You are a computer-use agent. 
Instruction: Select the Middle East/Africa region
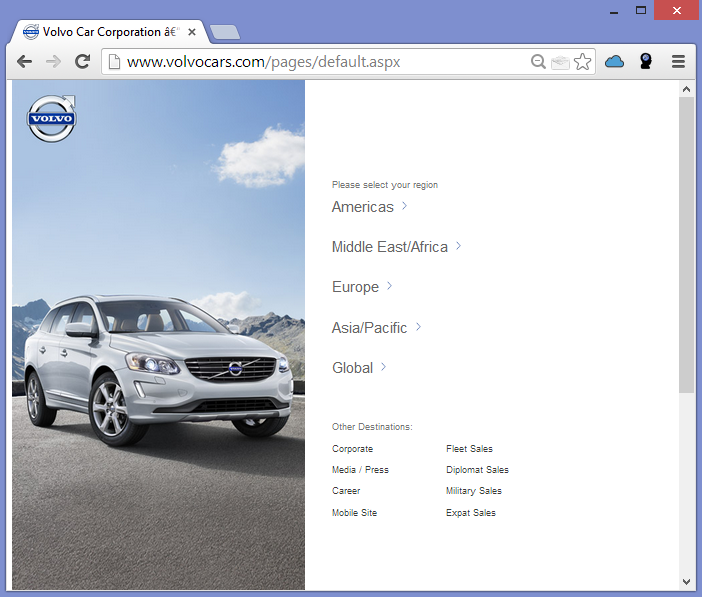click(x=390, y=247)
